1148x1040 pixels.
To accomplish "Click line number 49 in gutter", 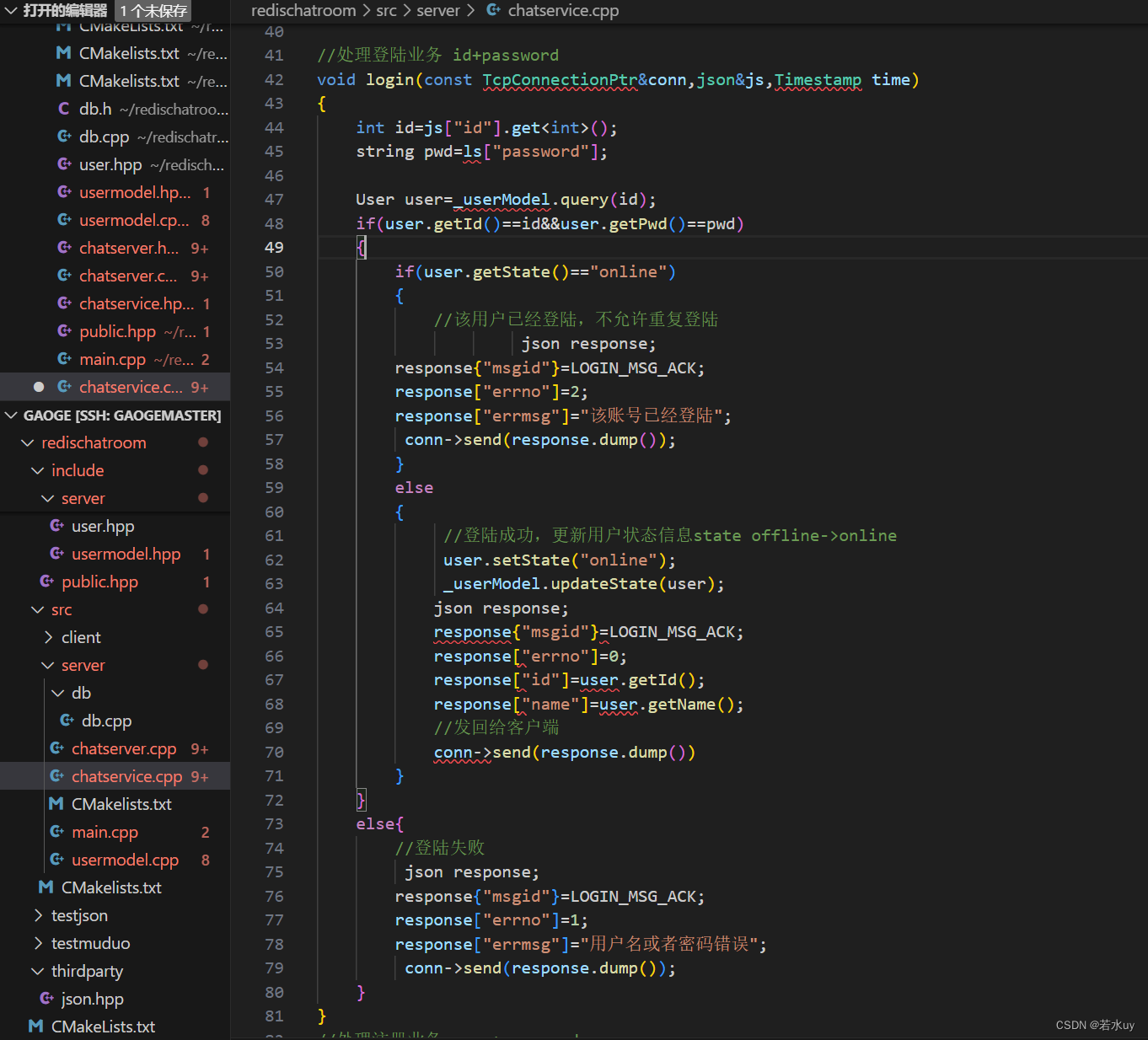I will tap(274, 248).
